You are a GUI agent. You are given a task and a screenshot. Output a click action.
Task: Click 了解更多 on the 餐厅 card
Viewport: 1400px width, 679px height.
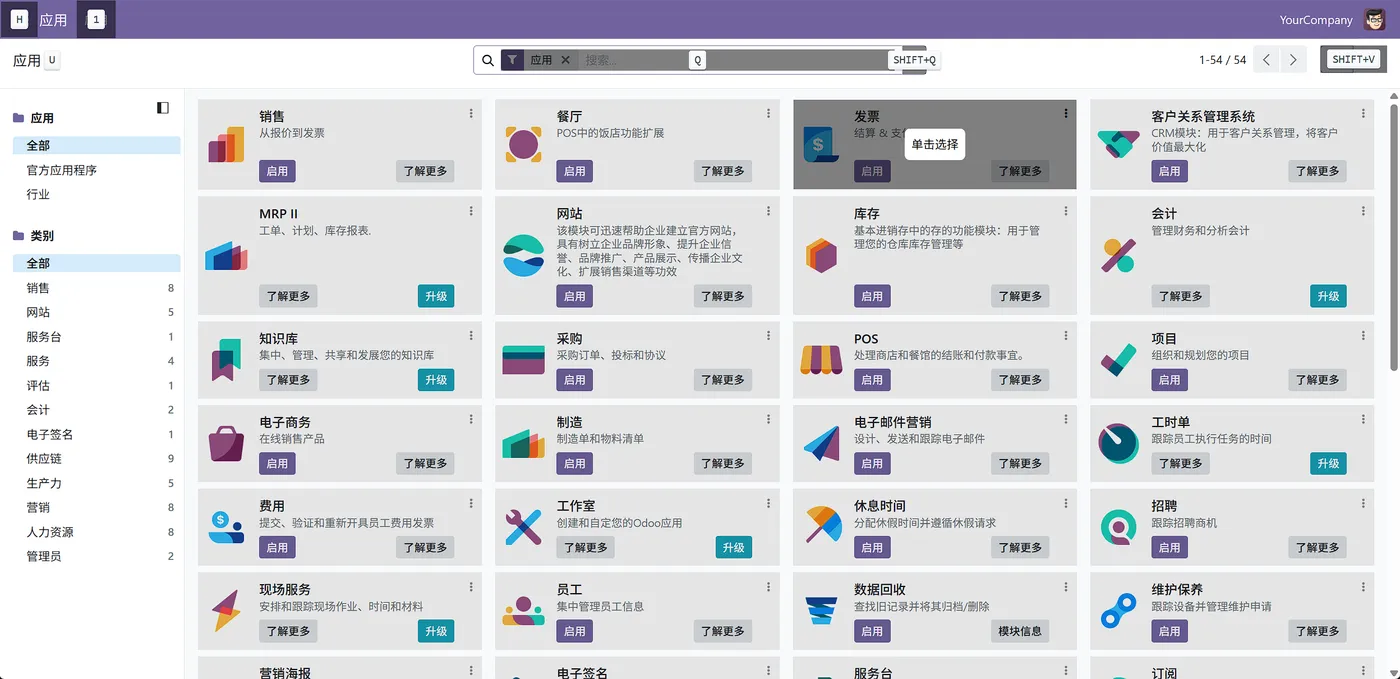[723, 171]
